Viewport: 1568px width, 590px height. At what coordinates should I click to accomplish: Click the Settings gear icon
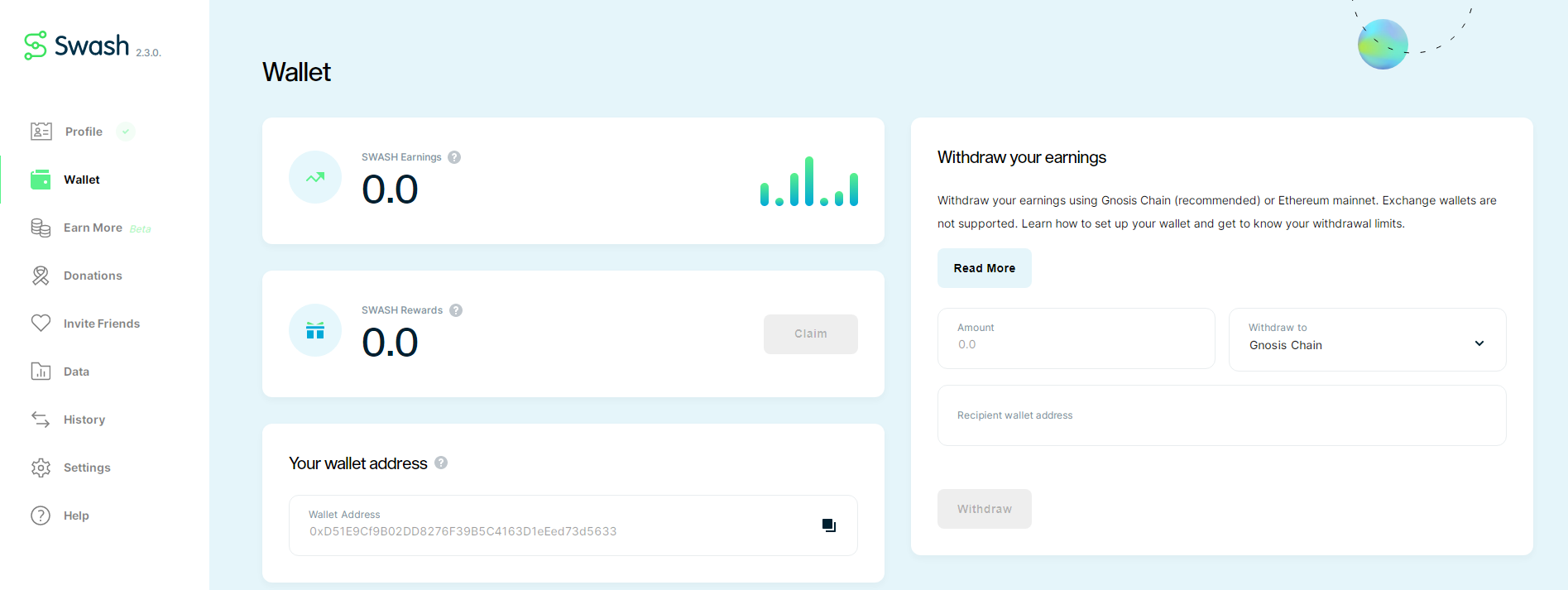pyautogui.click(x=41, y=468)
